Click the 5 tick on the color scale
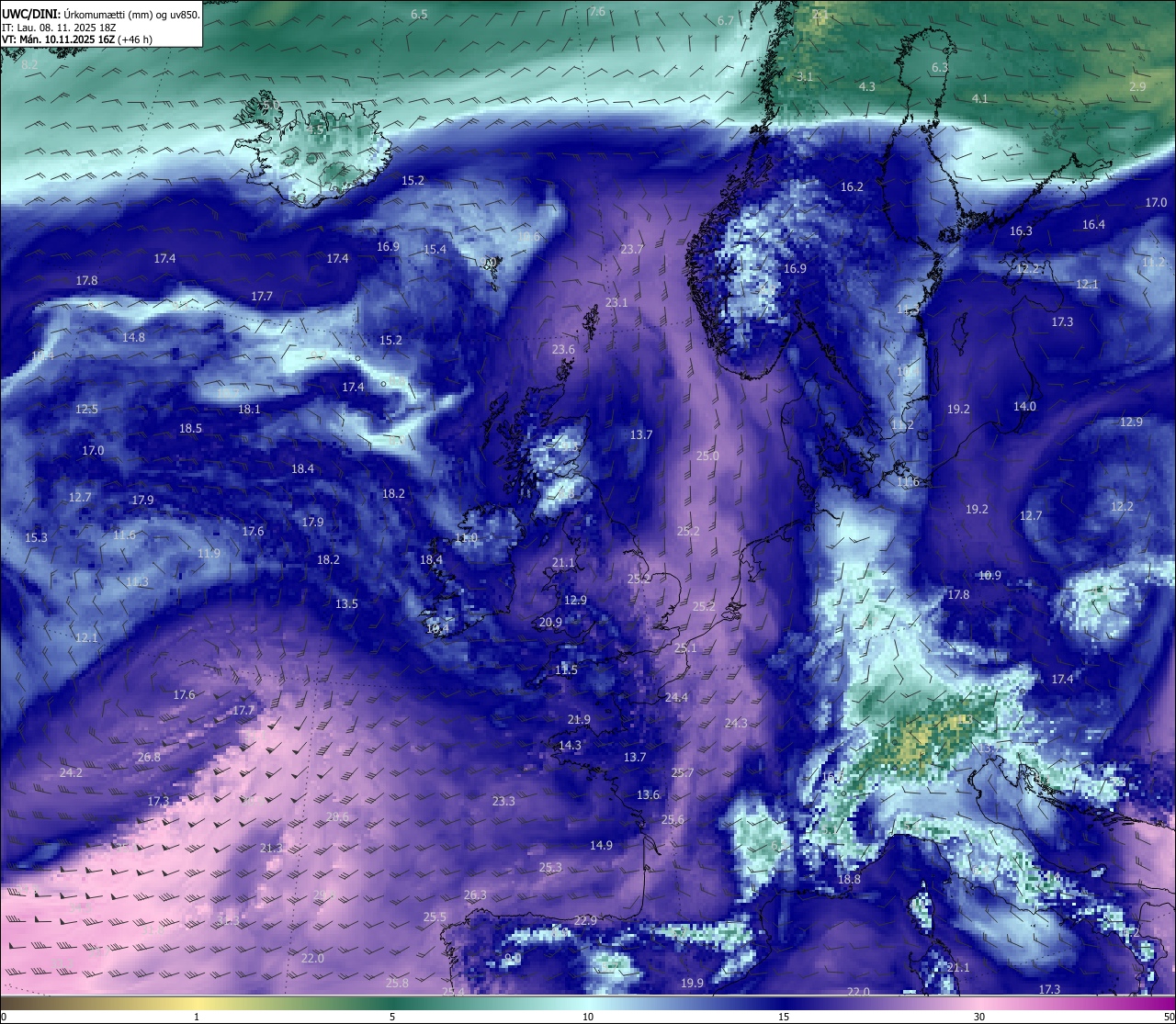Image resolution: width=1176 pixels, height=1024 pixels. pos(392,1017)
